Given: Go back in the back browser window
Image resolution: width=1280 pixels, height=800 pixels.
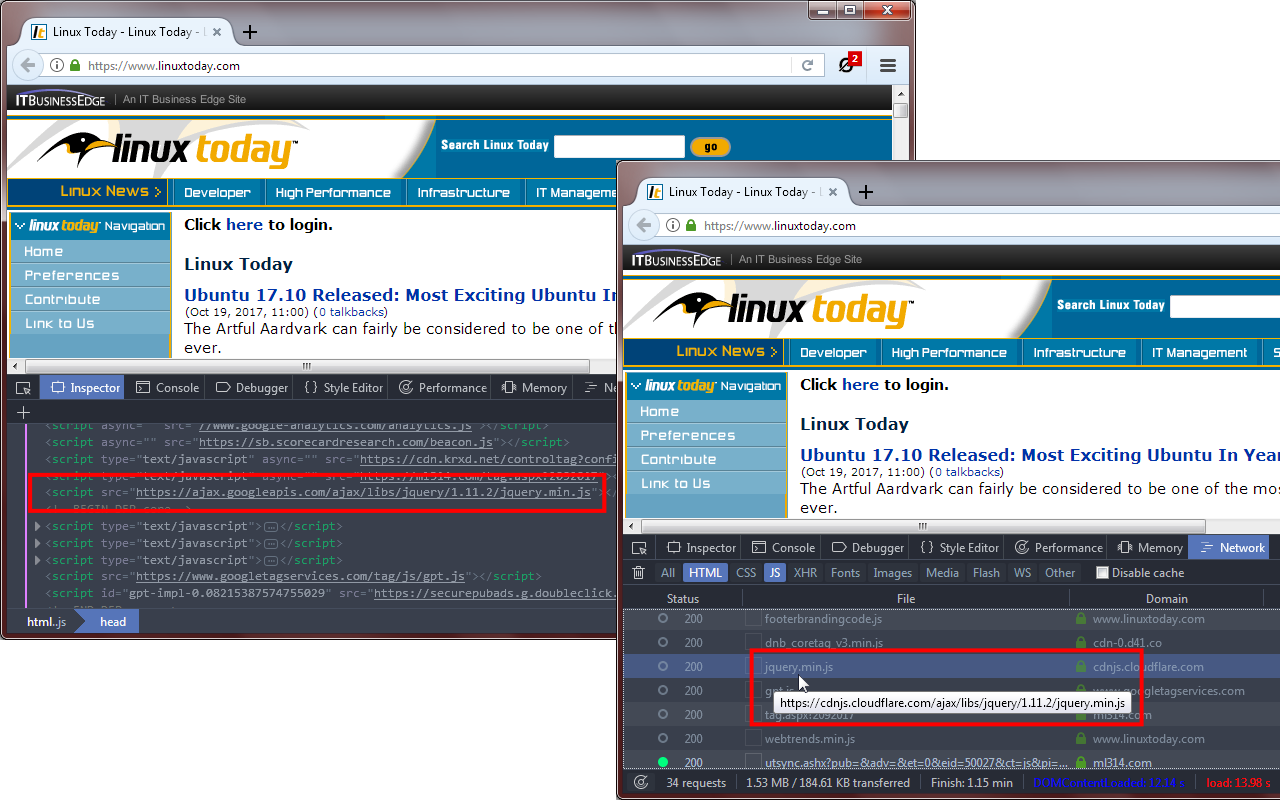Looking at the screenshot, I should coord(29,65).
